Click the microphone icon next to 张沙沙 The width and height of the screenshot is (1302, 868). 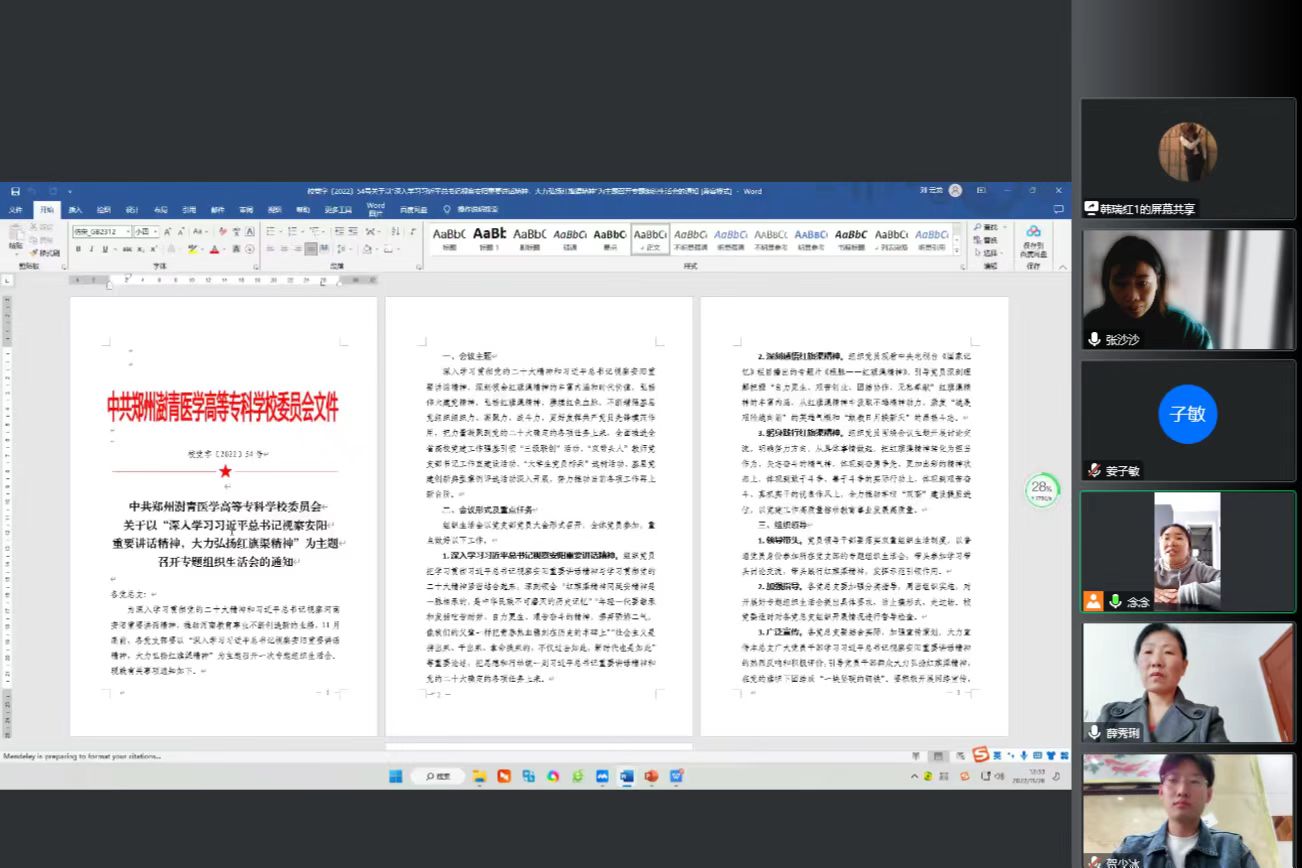click(1094, 339)
